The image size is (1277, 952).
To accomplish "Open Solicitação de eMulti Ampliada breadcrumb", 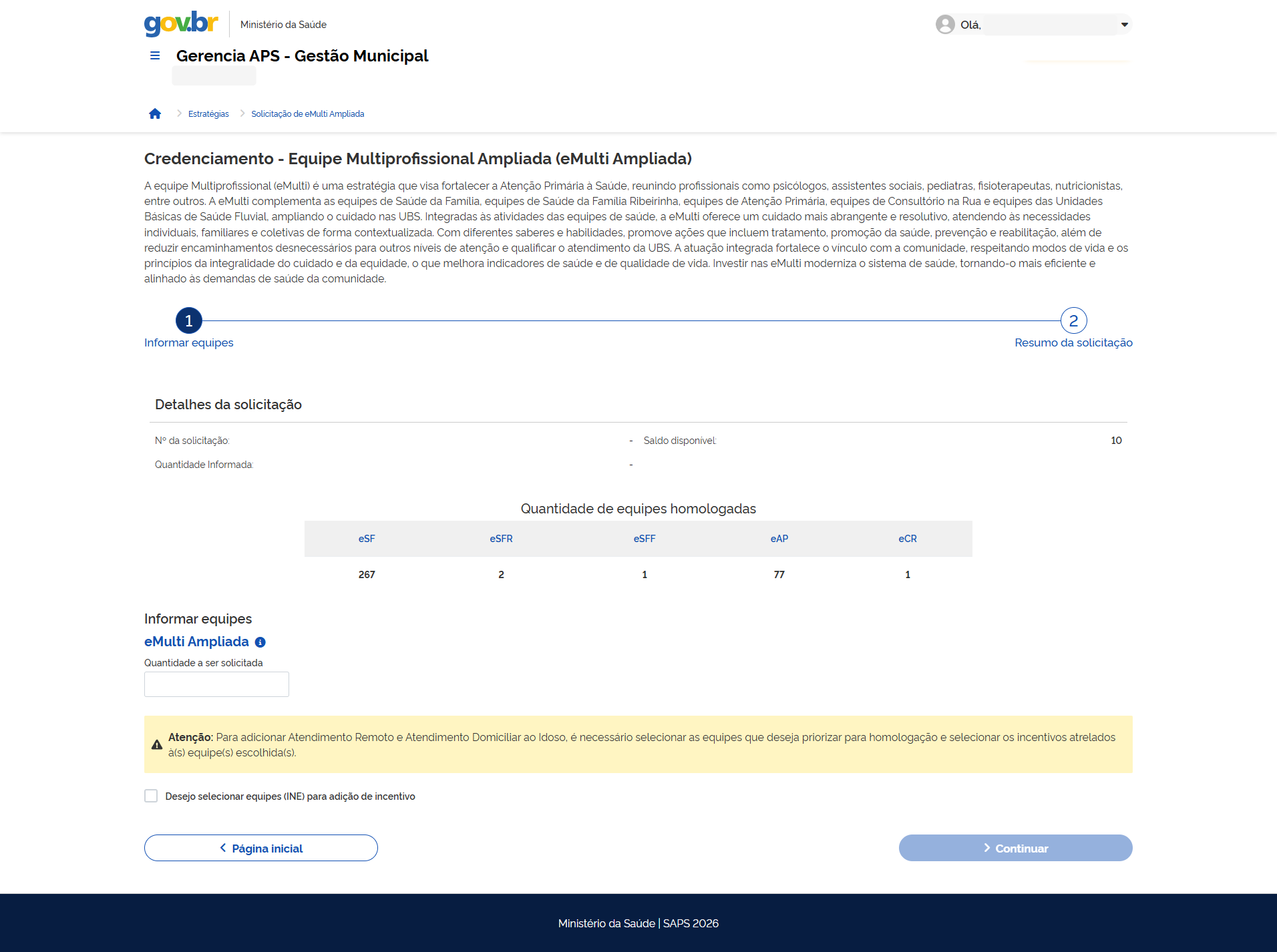I will (307, 114).
